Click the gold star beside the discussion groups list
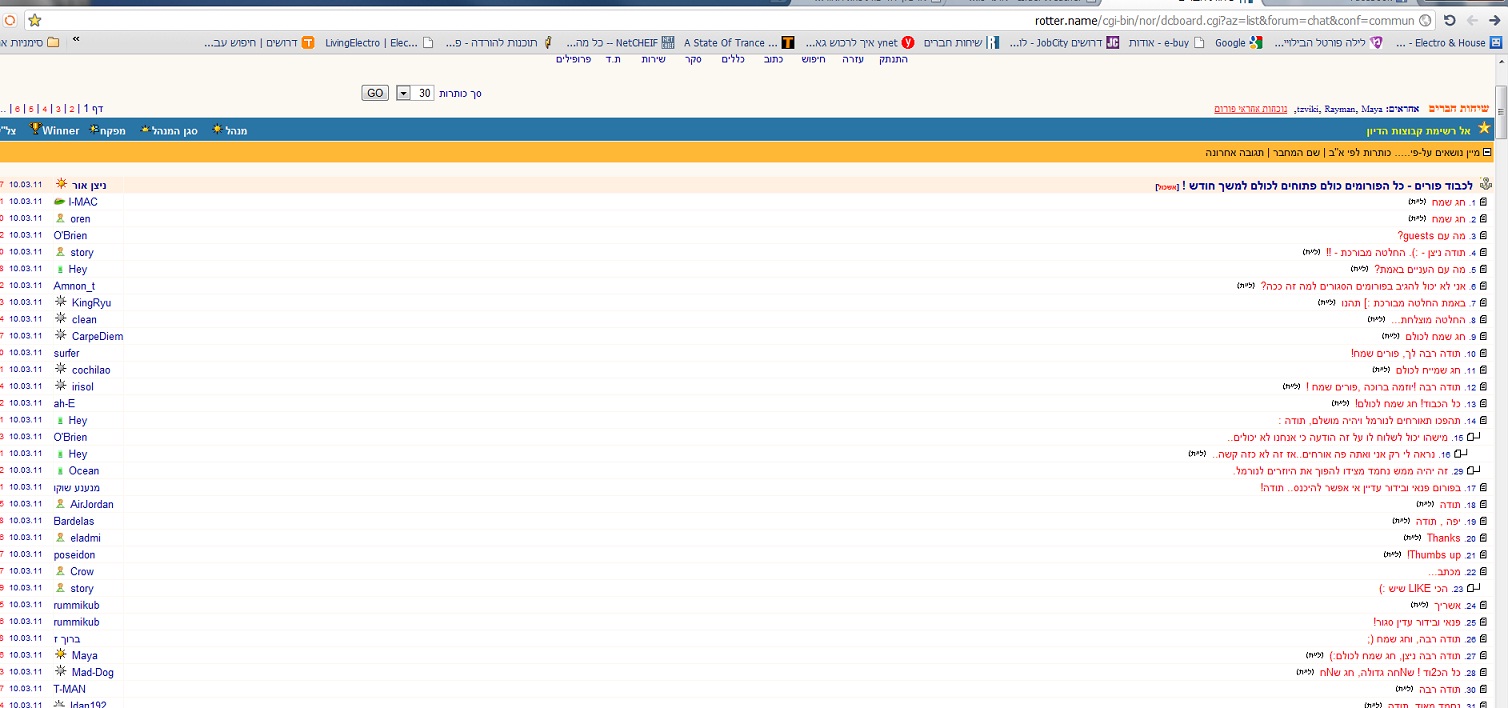1508x708 pixels. tap(1483, 129)
